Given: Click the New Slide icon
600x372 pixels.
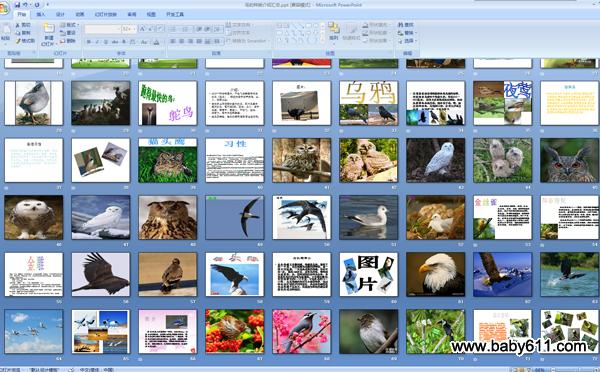Looking at the screenshot, I should pos(49,29).
